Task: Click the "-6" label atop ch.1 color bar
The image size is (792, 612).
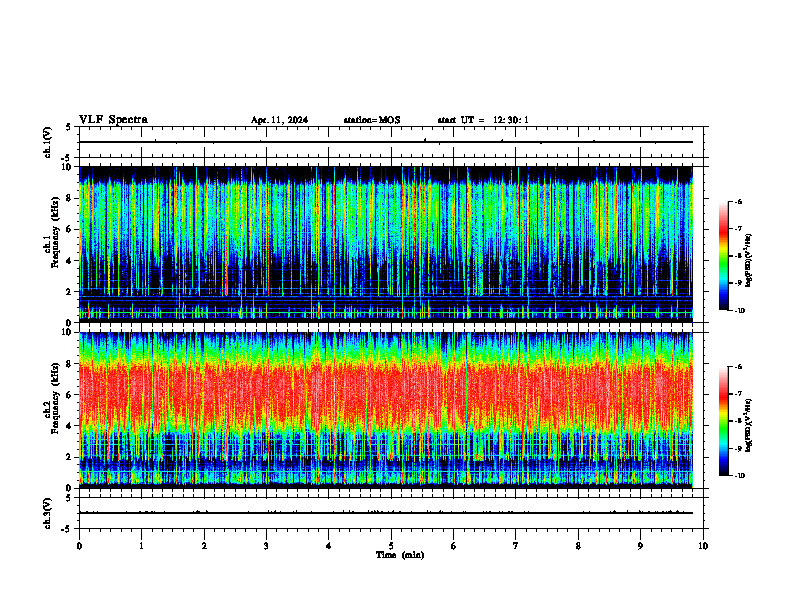Action: [738, 201]
